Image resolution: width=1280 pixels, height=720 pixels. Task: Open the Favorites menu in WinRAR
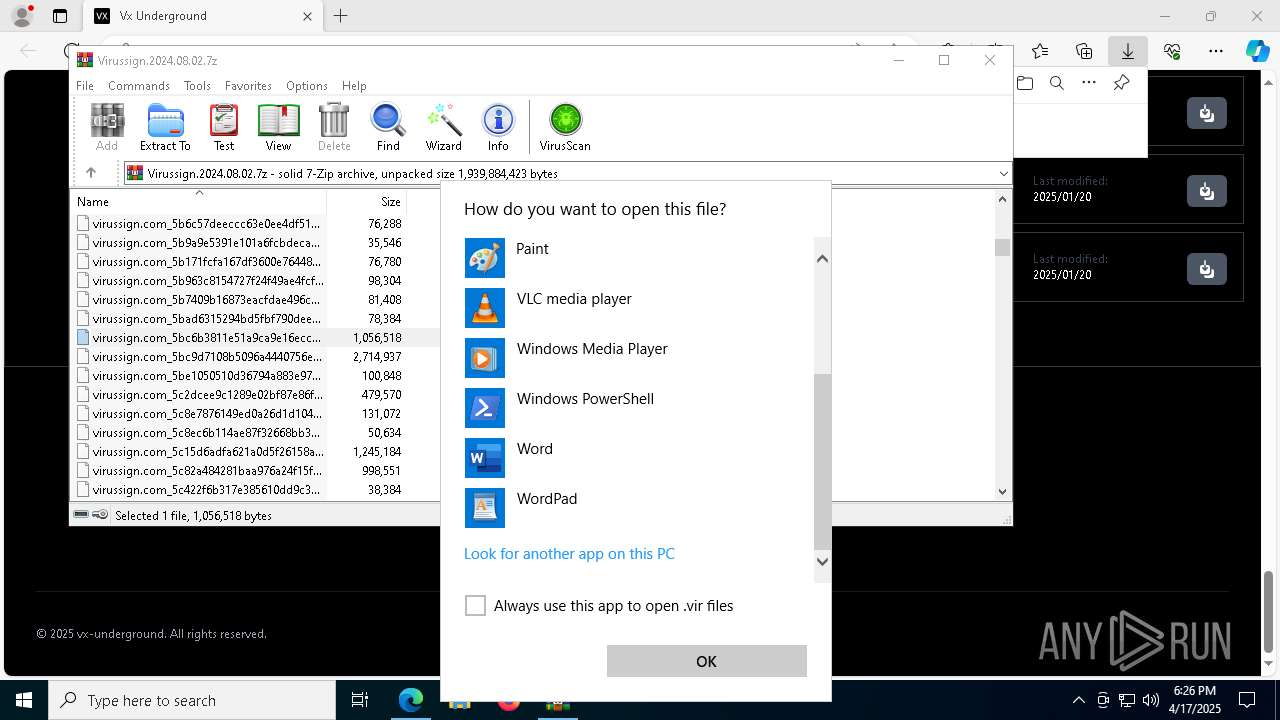248,86
